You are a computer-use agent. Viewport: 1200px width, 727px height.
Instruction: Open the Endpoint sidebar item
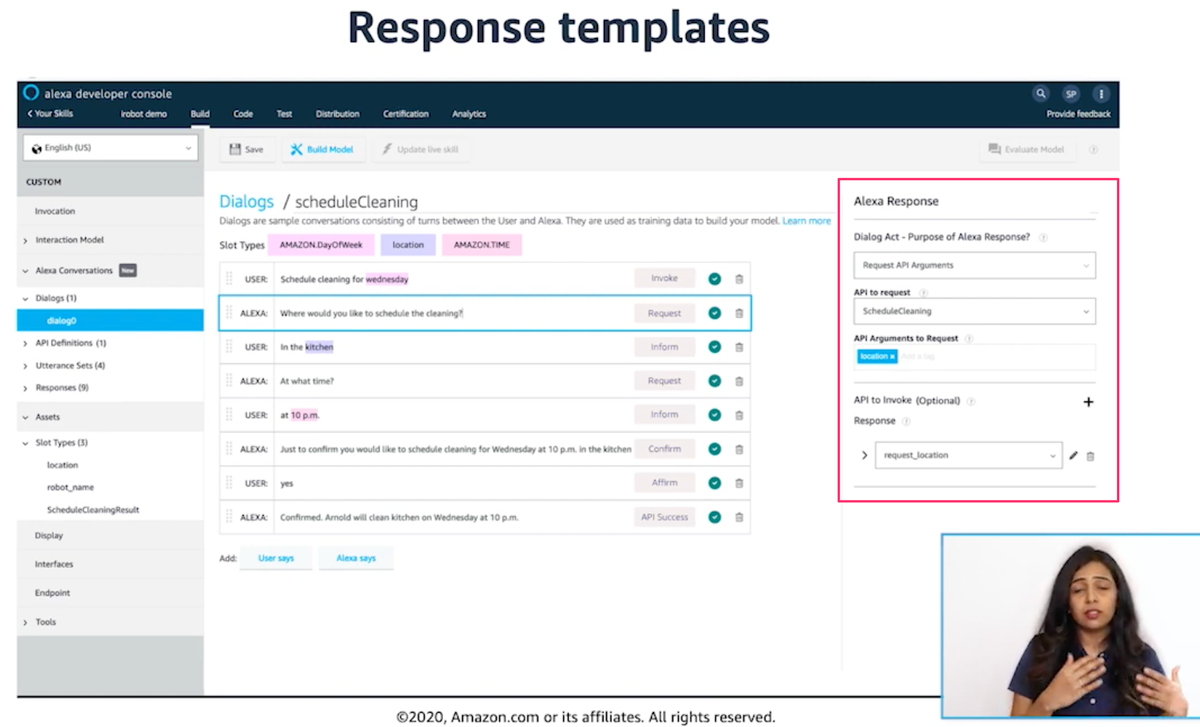click(53, 593)
